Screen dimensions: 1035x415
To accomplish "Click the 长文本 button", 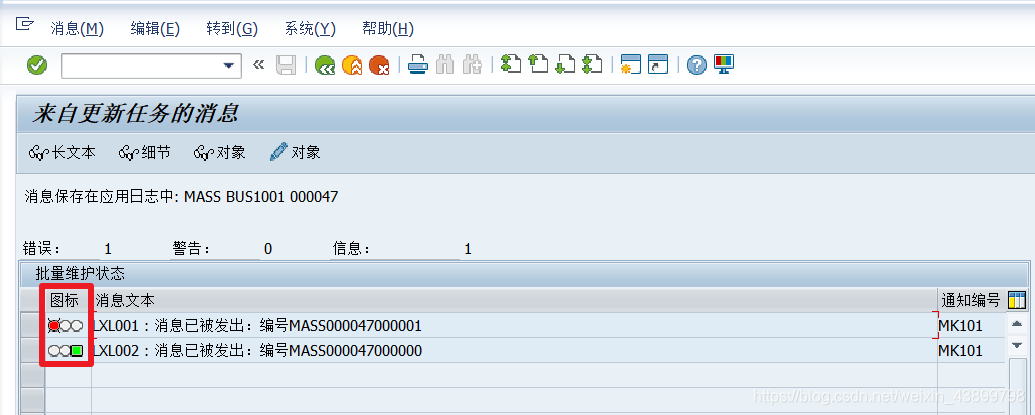I will (63, 152).
